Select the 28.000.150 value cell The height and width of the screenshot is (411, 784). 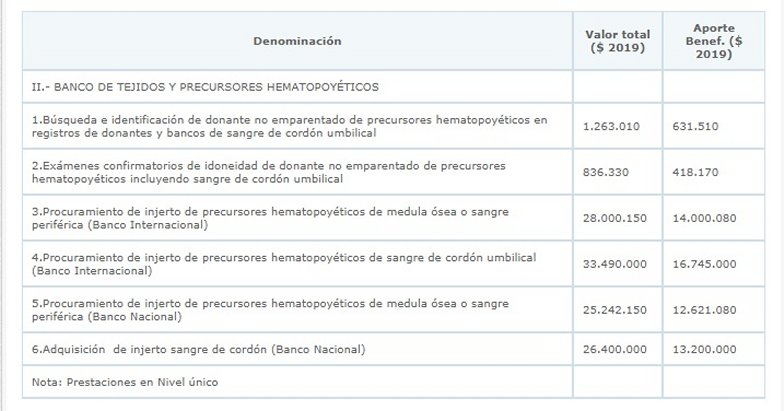pos(614,218)
